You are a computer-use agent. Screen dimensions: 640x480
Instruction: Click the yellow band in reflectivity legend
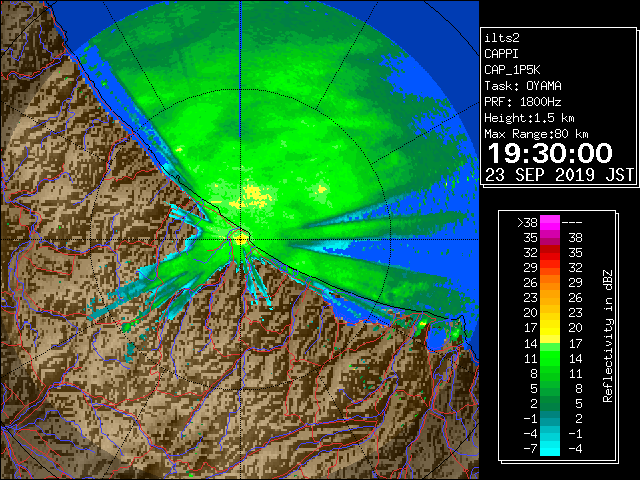tap(549, 328)
